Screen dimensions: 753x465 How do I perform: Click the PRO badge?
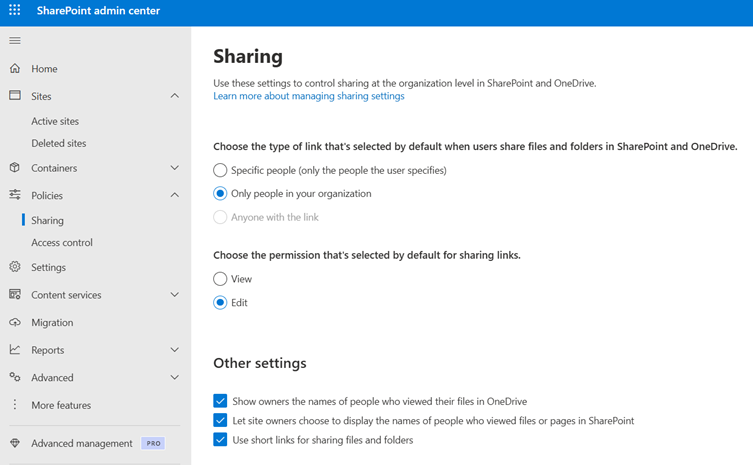[153, 443]
